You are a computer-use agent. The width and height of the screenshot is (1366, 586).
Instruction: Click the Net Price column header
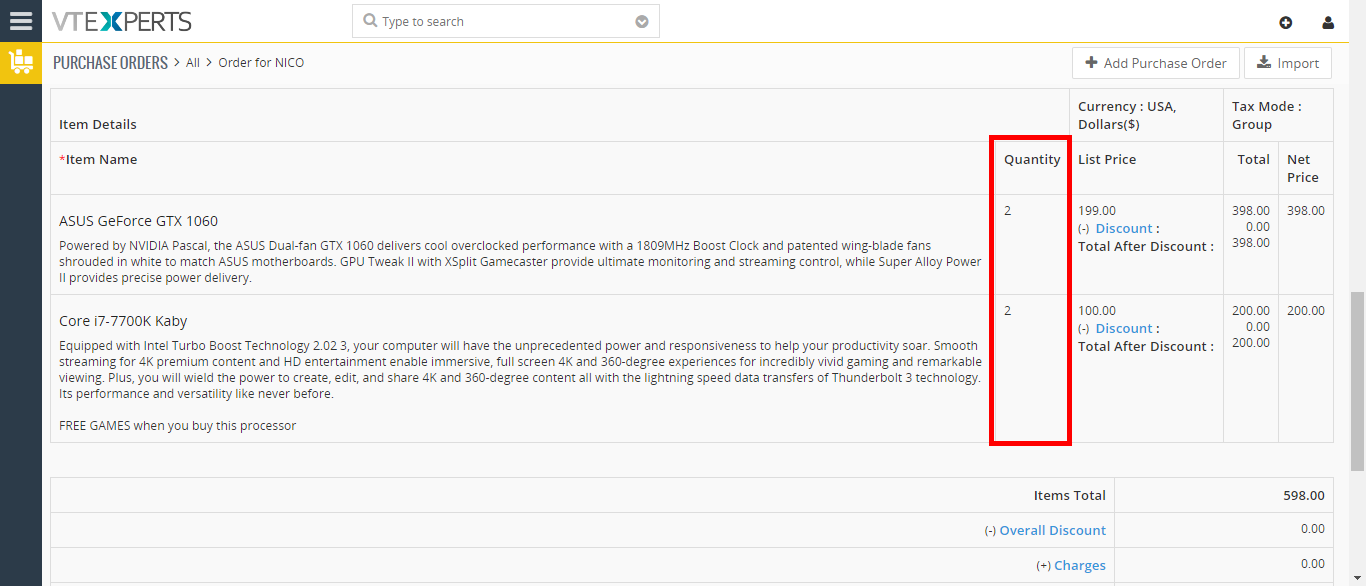click(x=1303, y=168)
